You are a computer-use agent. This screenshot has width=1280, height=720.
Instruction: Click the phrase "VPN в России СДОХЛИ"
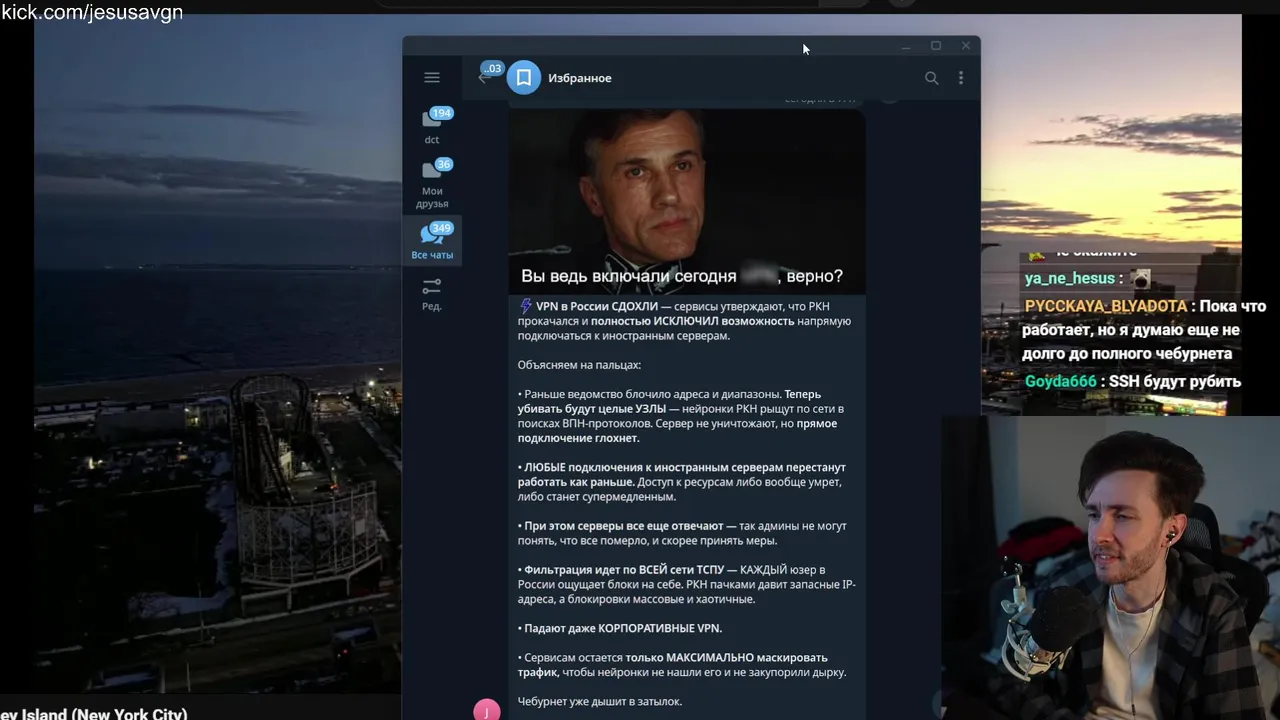[x=597, y=306]
